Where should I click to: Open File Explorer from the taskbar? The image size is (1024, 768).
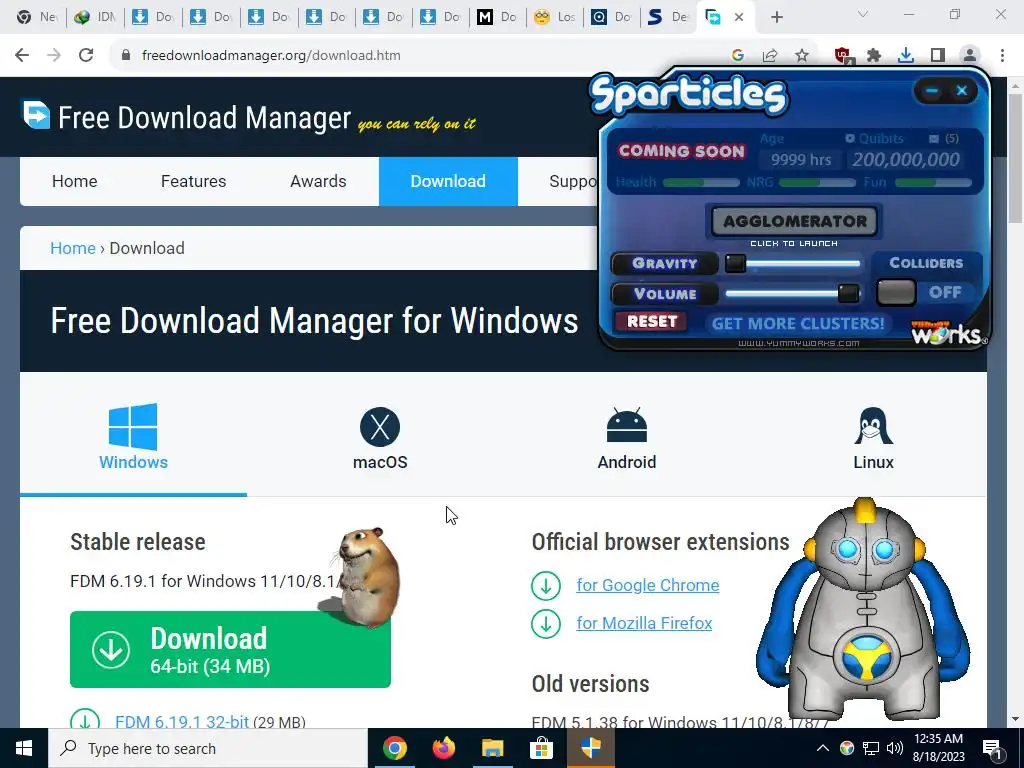493,748
